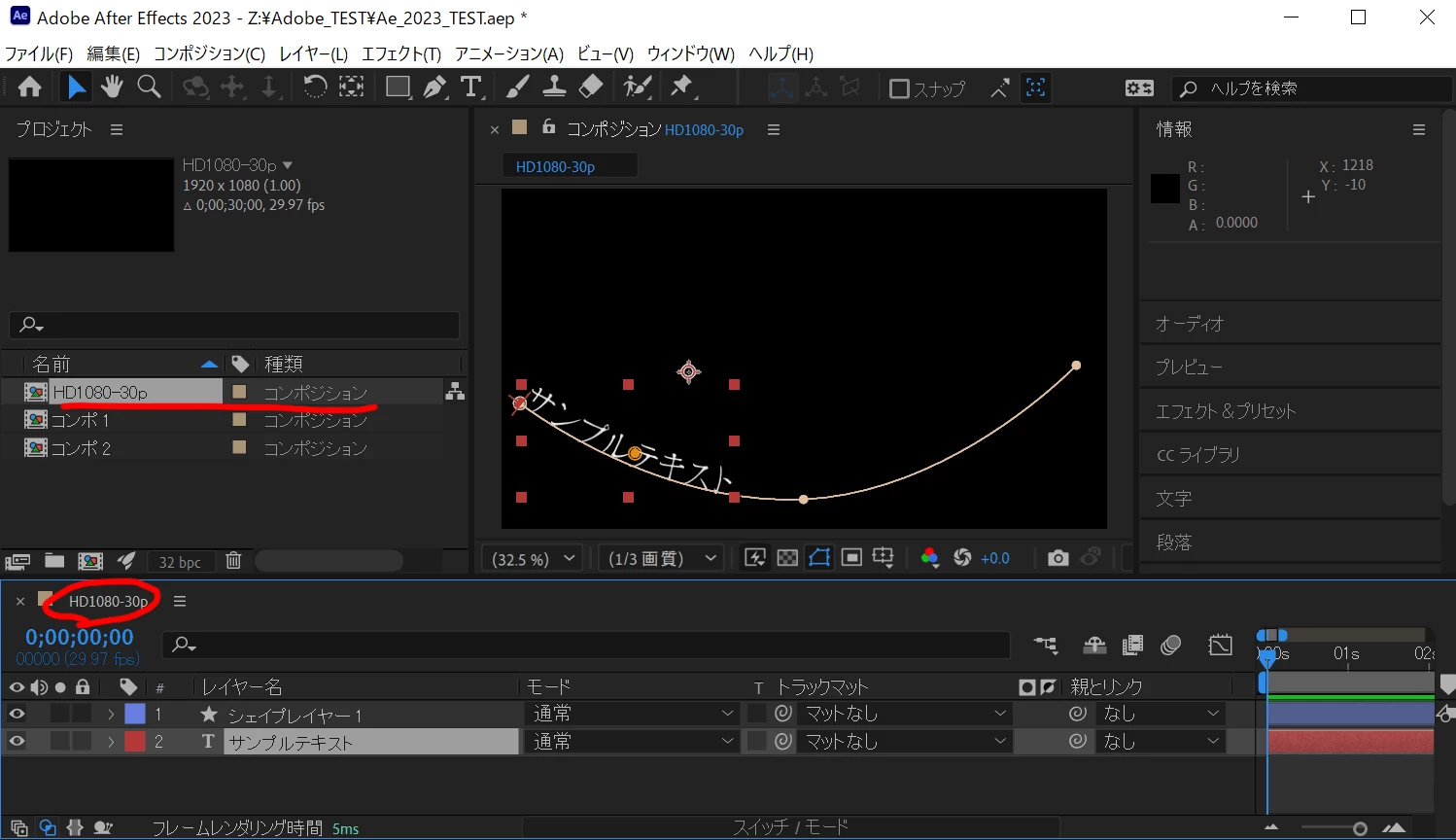Expand シェイプレイヤー 1 layer properties
The height and width of the screenshot is (840, 1456).
coord(111,714)
